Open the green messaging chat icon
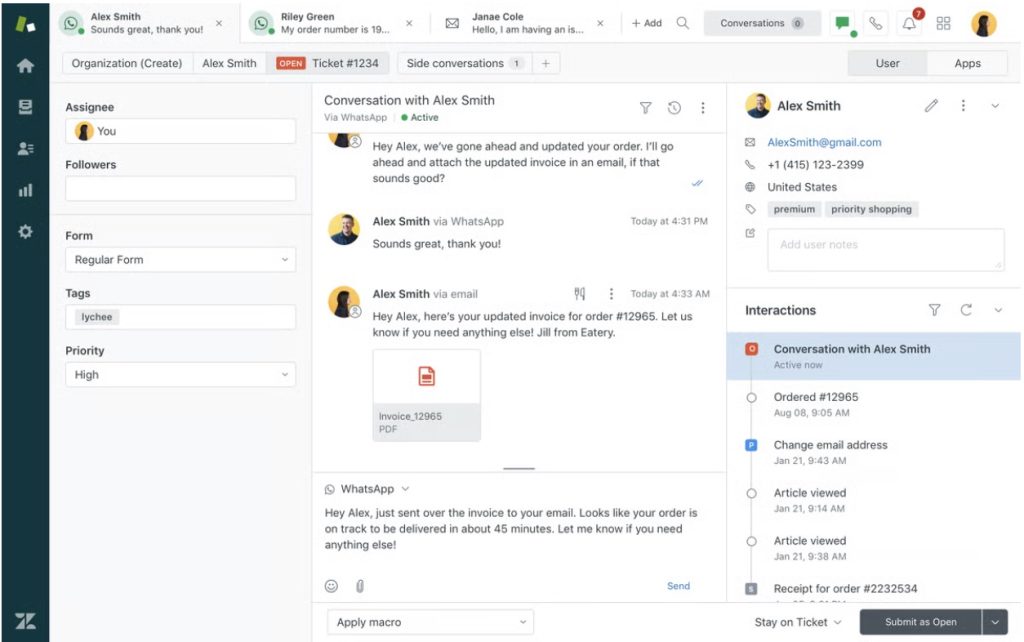The height and width of the screenshot is (642, 1024). click(842, 22)
